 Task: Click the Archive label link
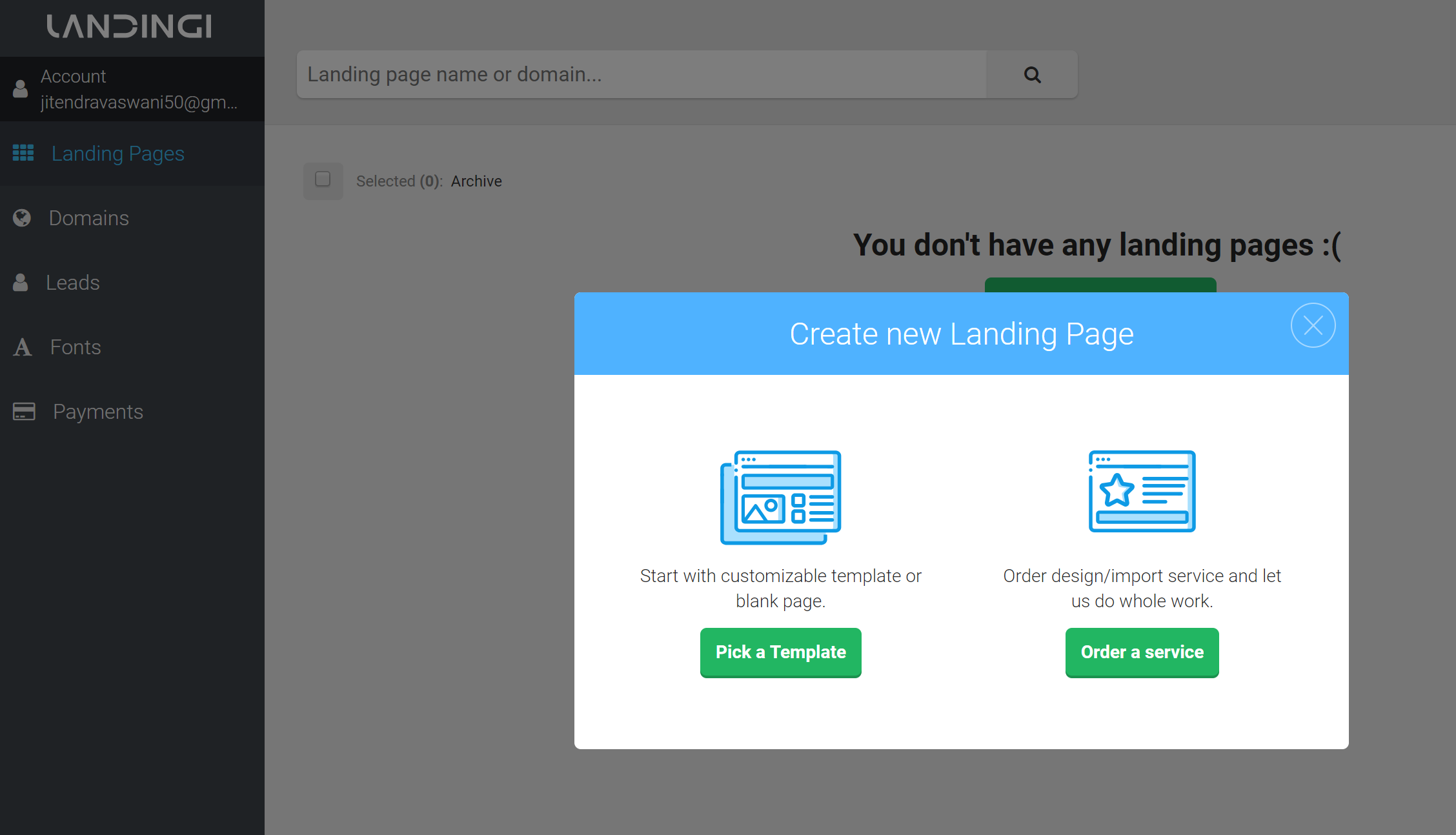coord(477,180)
